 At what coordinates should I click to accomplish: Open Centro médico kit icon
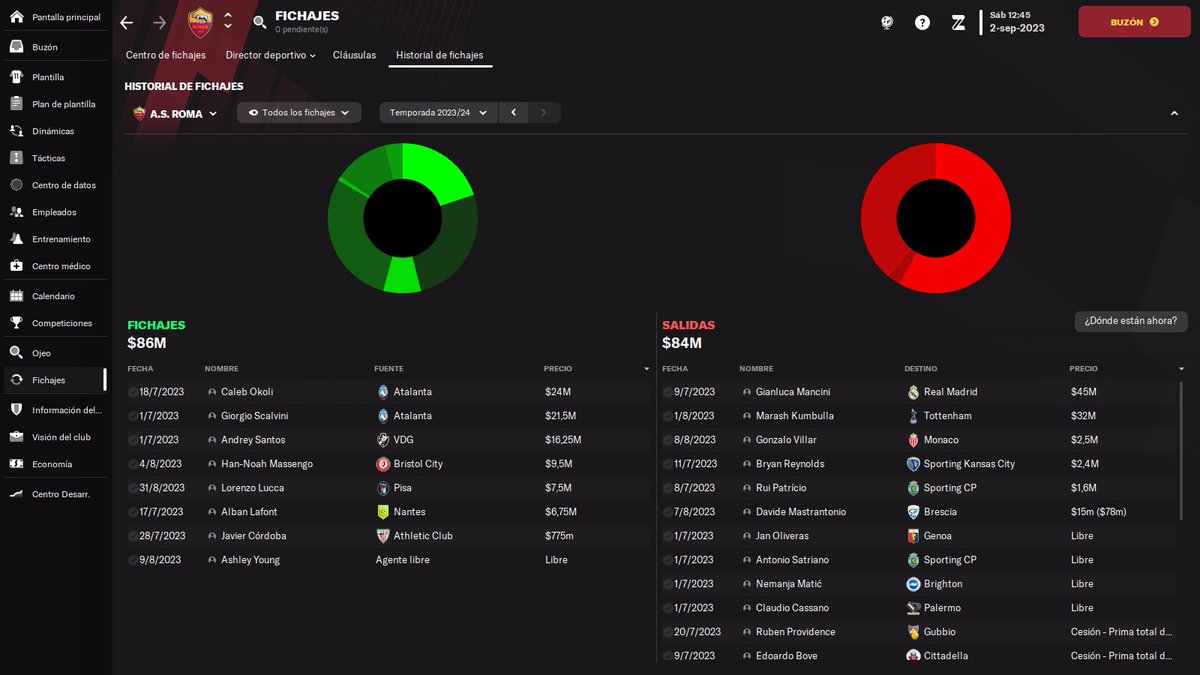pos(16,266)
